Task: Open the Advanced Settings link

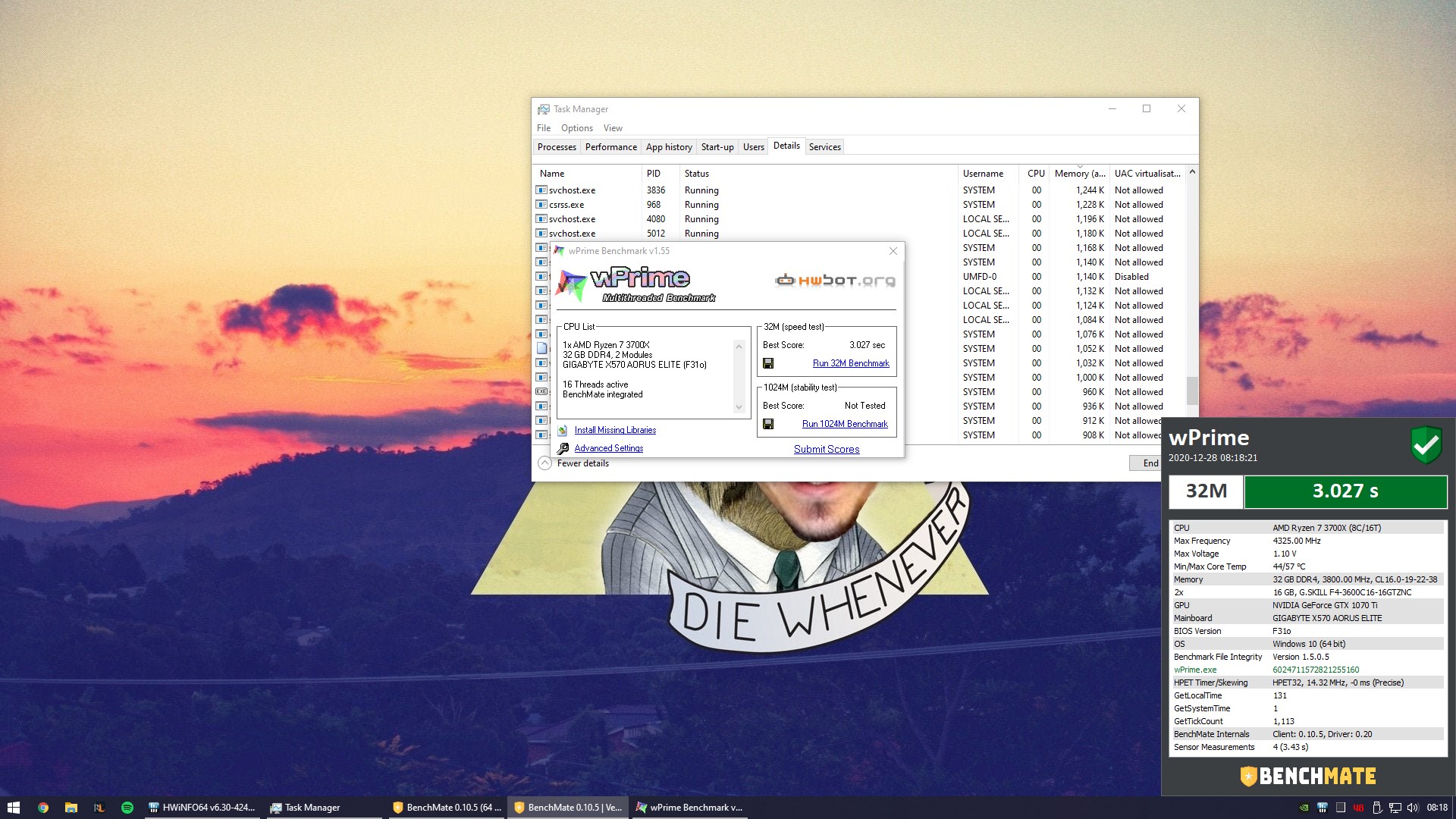Action: (x=608, y=448)
